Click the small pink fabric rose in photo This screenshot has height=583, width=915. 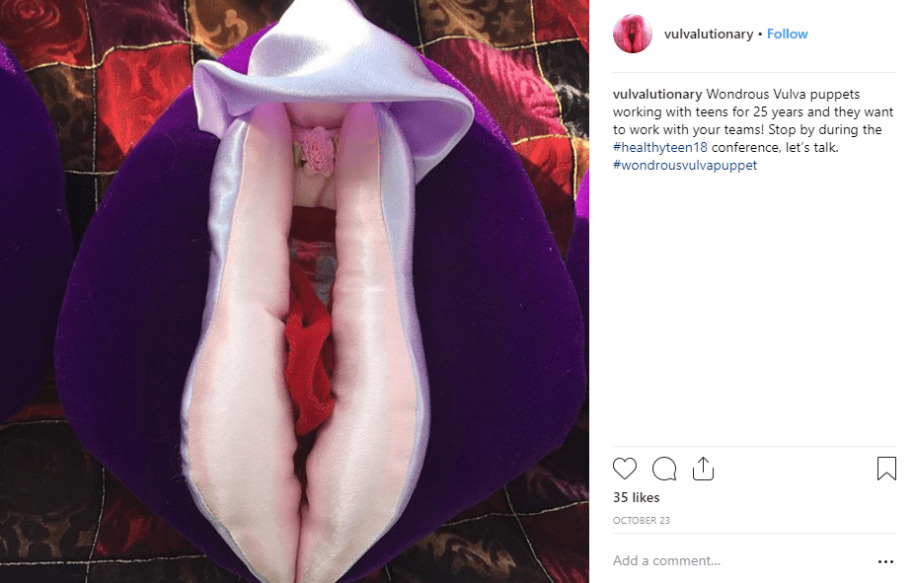(317, 150)
